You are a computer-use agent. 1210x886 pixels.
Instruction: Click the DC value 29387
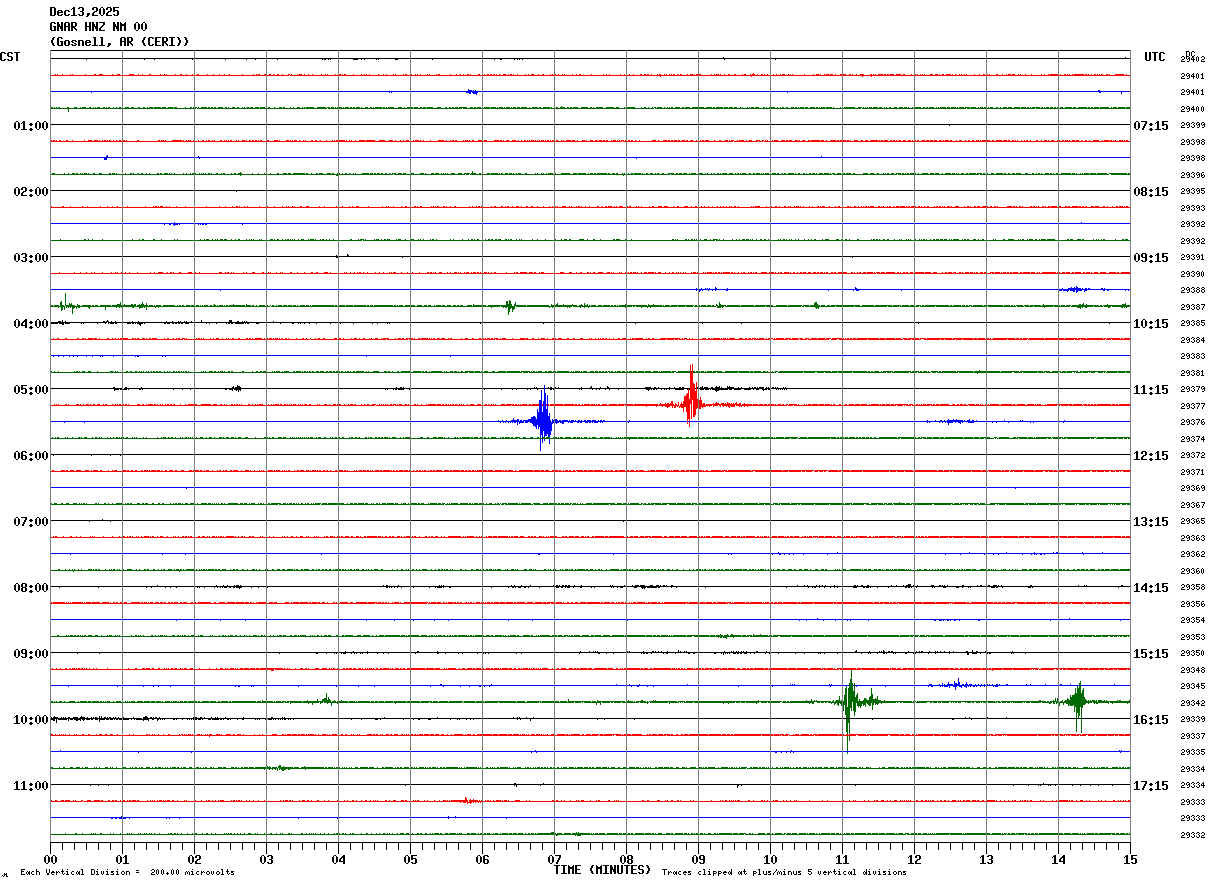pyautogui.click(x=1192, y=306)
